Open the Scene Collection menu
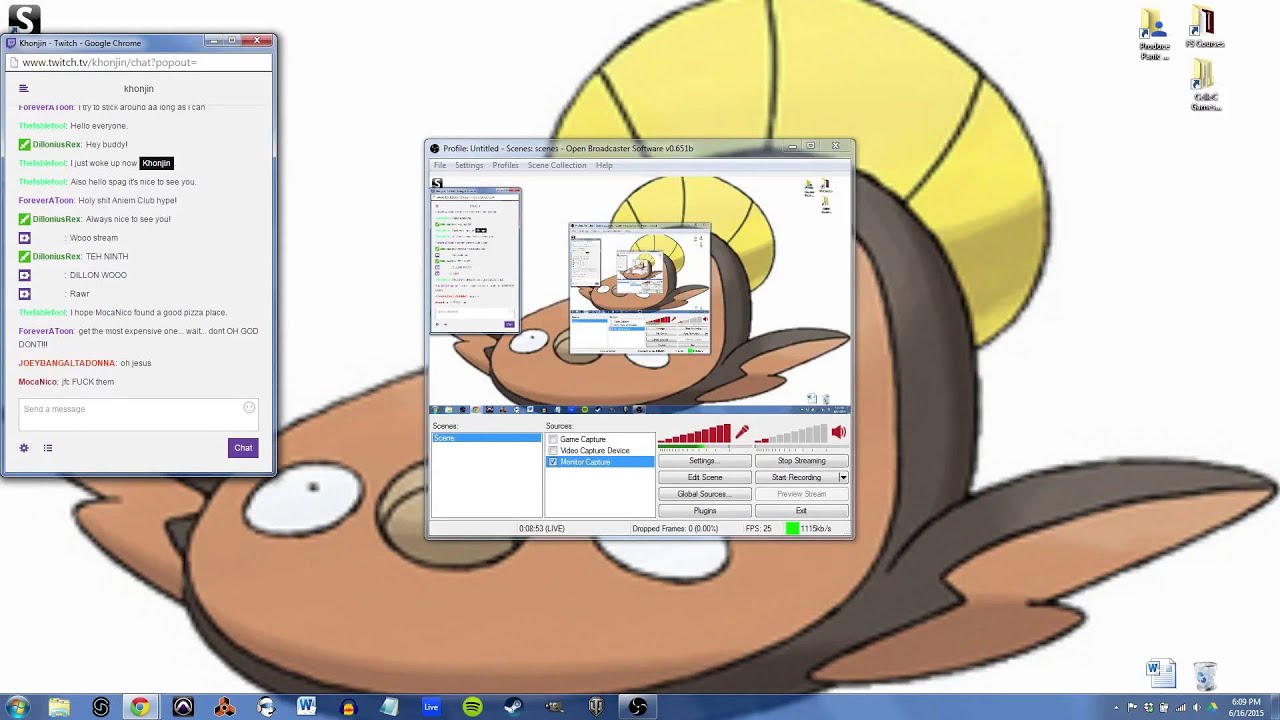This screenshot has width=1280, height=720. click(557, 165)
